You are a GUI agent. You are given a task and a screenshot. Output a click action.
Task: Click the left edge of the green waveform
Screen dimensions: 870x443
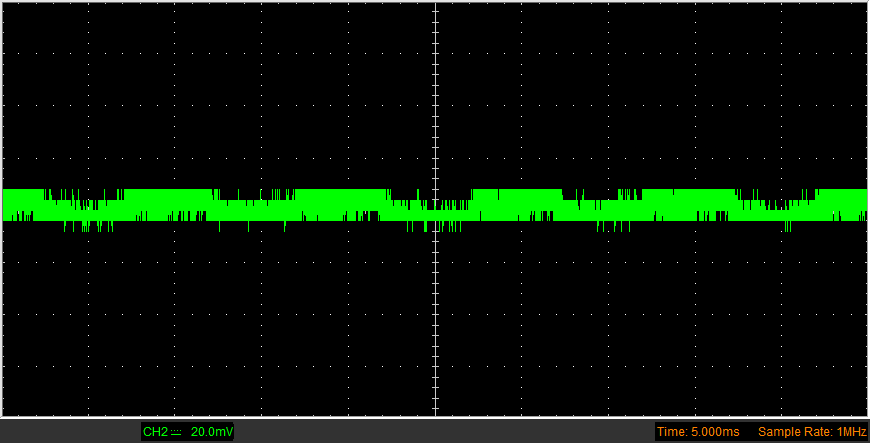point(5,205)
